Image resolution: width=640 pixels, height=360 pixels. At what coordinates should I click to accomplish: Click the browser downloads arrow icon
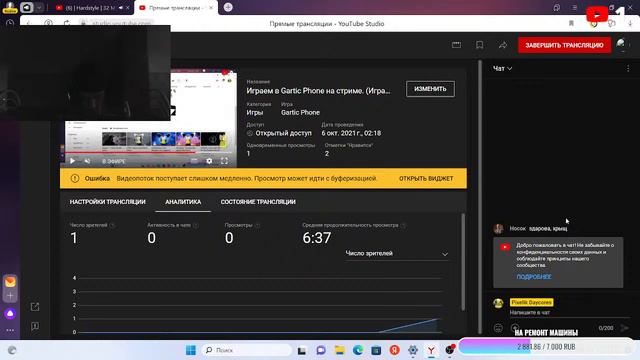[x=631, y=24]
